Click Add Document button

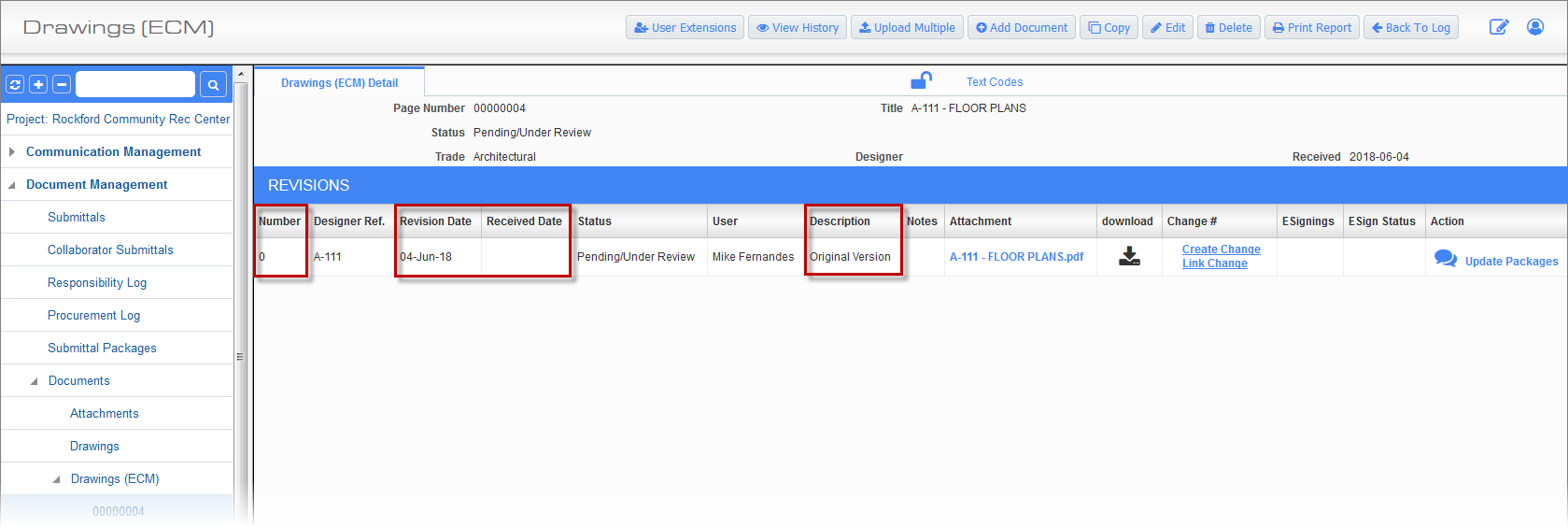[x=1022, y=28]
